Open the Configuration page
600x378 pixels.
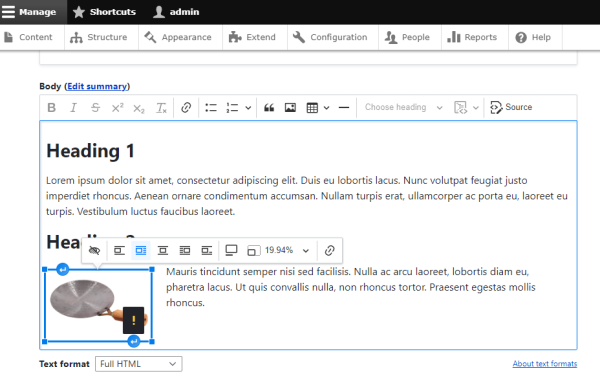point(330,37)
